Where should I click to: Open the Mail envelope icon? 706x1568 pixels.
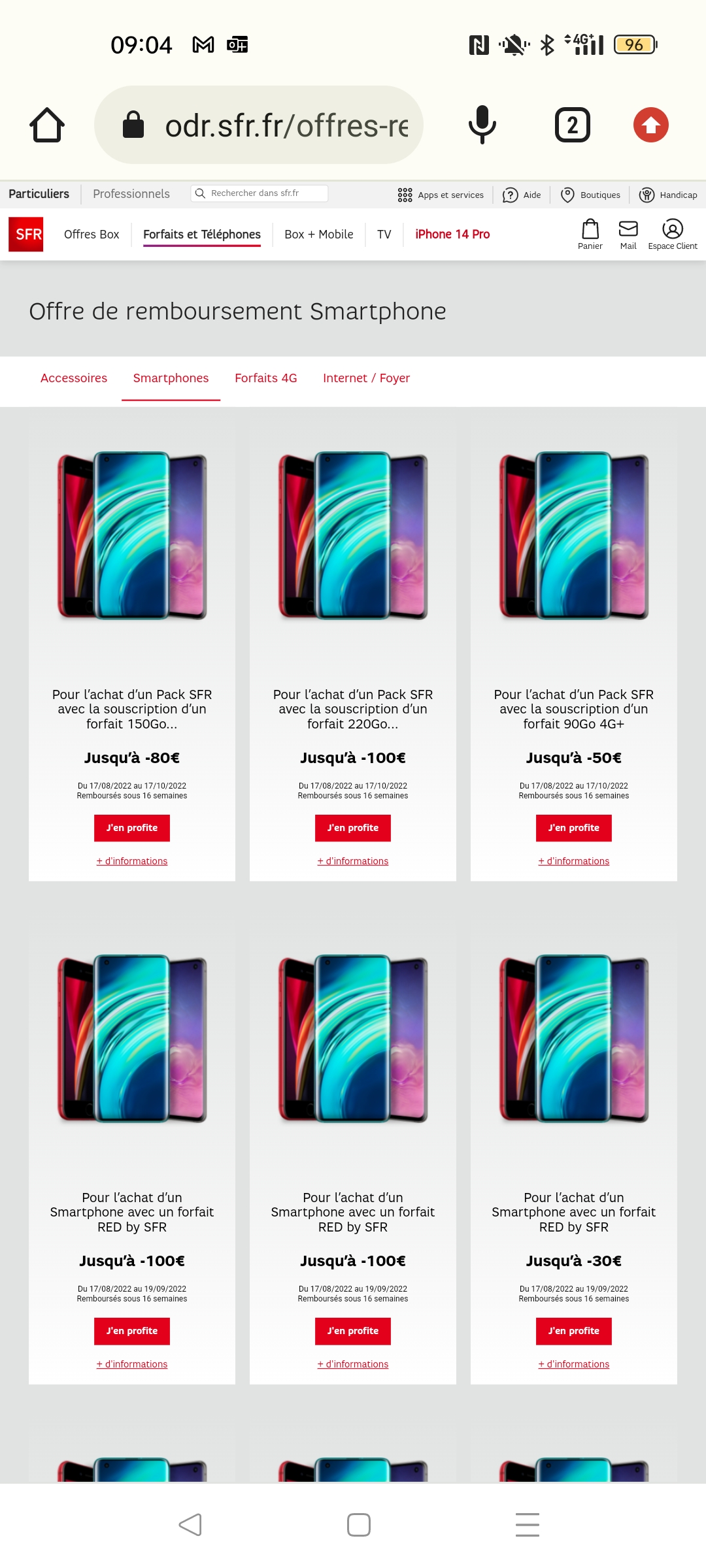coord(628,234)
